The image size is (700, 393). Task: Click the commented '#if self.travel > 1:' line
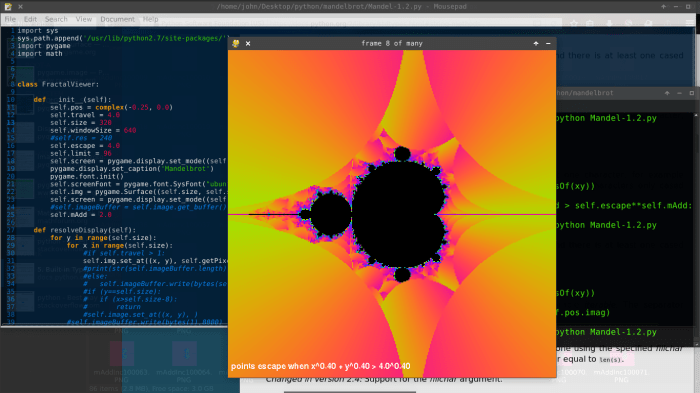pos(124,253)
